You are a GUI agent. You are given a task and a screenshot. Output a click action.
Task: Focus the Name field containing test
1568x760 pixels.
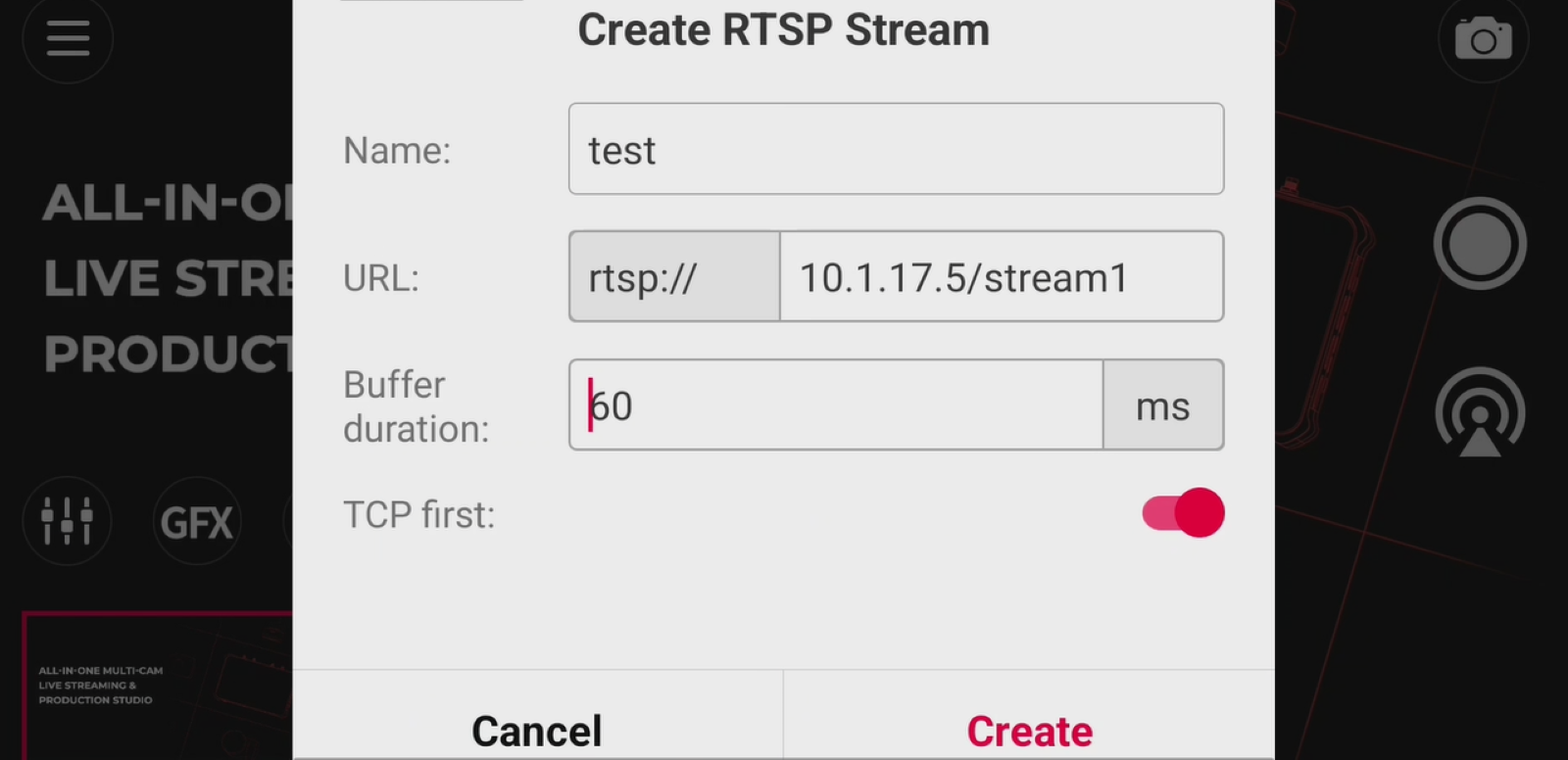click(x=896, y=149)
